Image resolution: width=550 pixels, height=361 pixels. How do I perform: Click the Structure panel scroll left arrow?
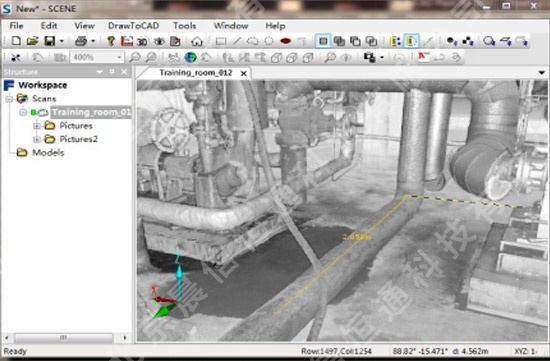point(7,338)
